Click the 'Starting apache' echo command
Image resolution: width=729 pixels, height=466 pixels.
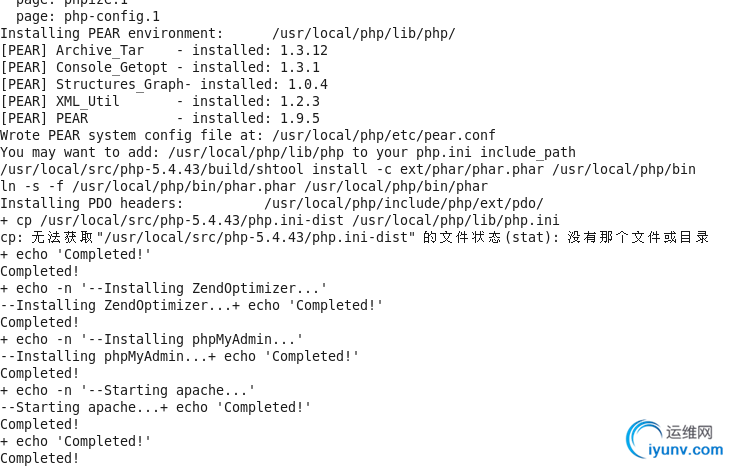pyautogui.click(x=127, y=390)
